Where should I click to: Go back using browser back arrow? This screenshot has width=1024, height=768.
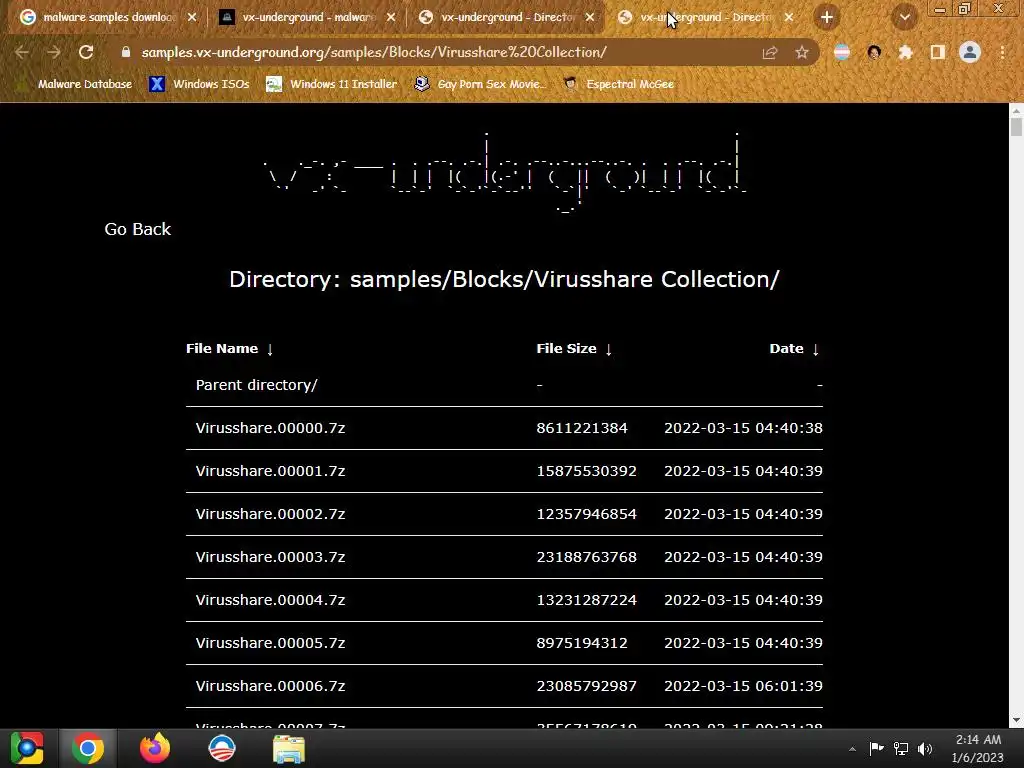(22, 52)
